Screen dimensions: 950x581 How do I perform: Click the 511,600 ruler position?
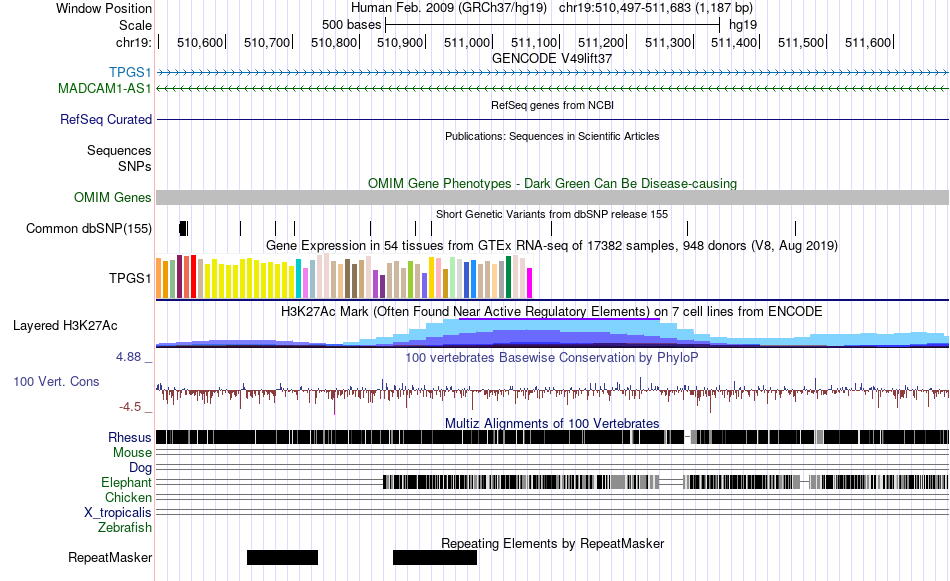[x=868, y=42]
